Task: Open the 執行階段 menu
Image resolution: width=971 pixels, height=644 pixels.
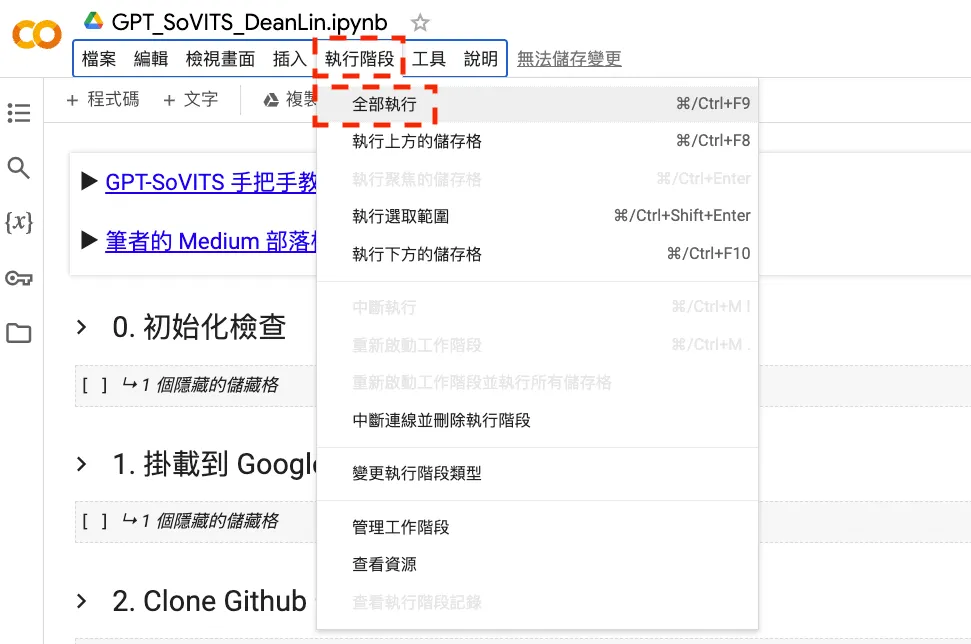Action: pos(360,59)
